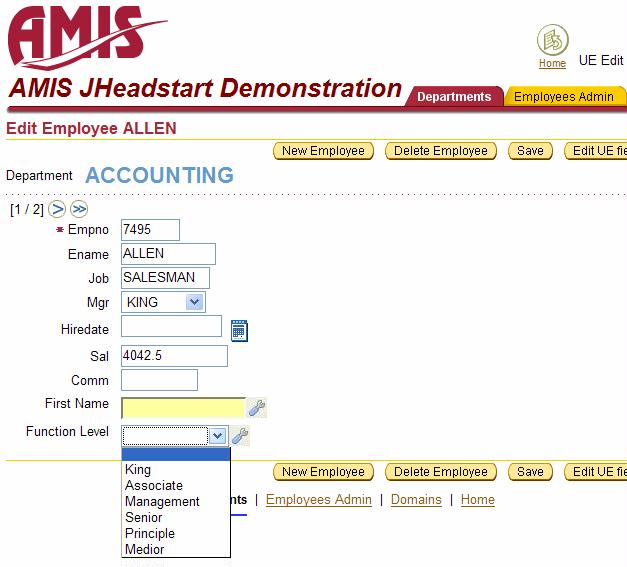This screenshot has height=567, width=627.
Task: Click into the Sal field
Action: pyautogui.click(x=174, y=356)
